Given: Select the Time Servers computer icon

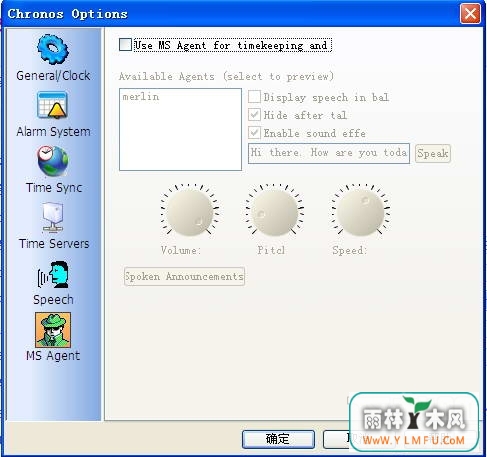Looking at the screenshot, I should 53,217.
